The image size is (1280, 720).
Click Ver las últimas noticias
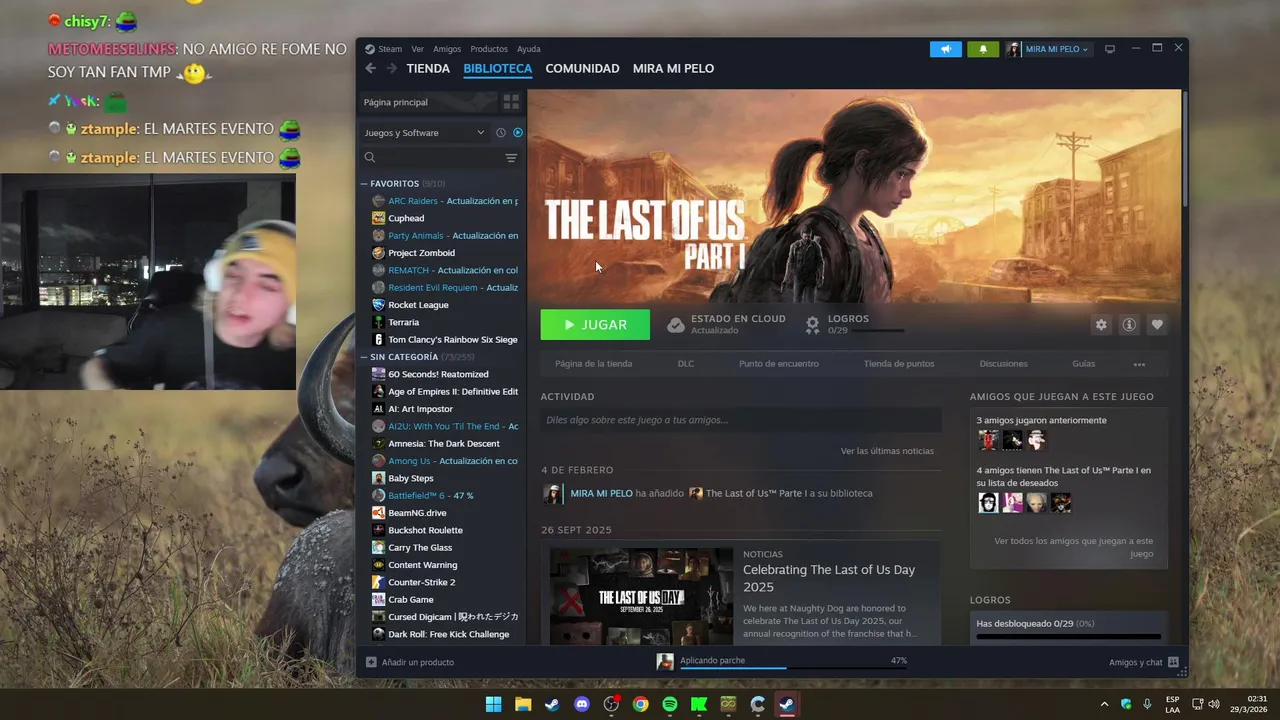point(887,451)
